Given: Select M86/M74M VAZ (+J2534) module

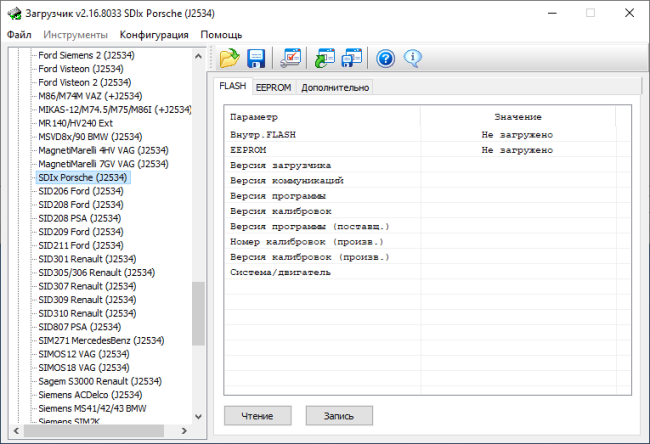Looking at the screenshot, I should 90,96.
